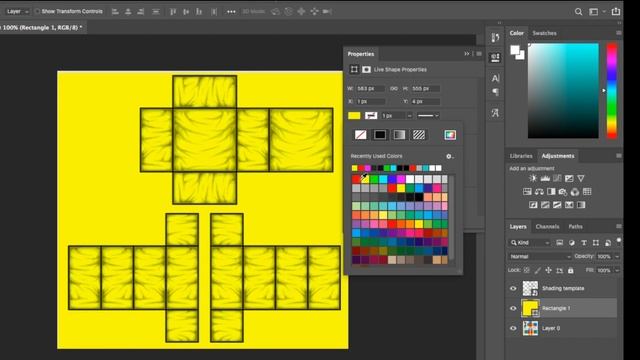Select the live shape bounding box icon
This screenshot has width=640, height=360.
click(x=354, y=69)
